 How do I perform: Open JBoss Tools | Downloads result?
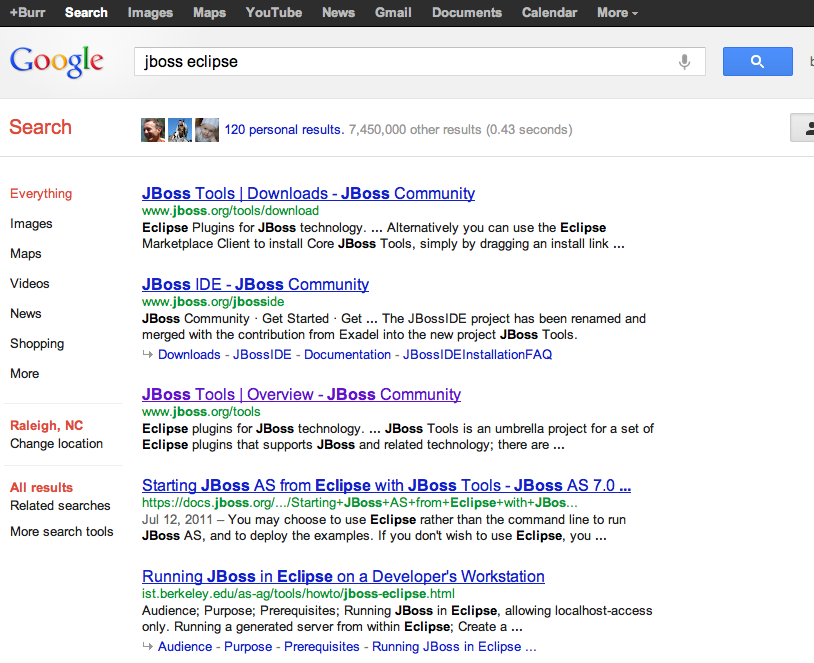click(x=308, y=193)
